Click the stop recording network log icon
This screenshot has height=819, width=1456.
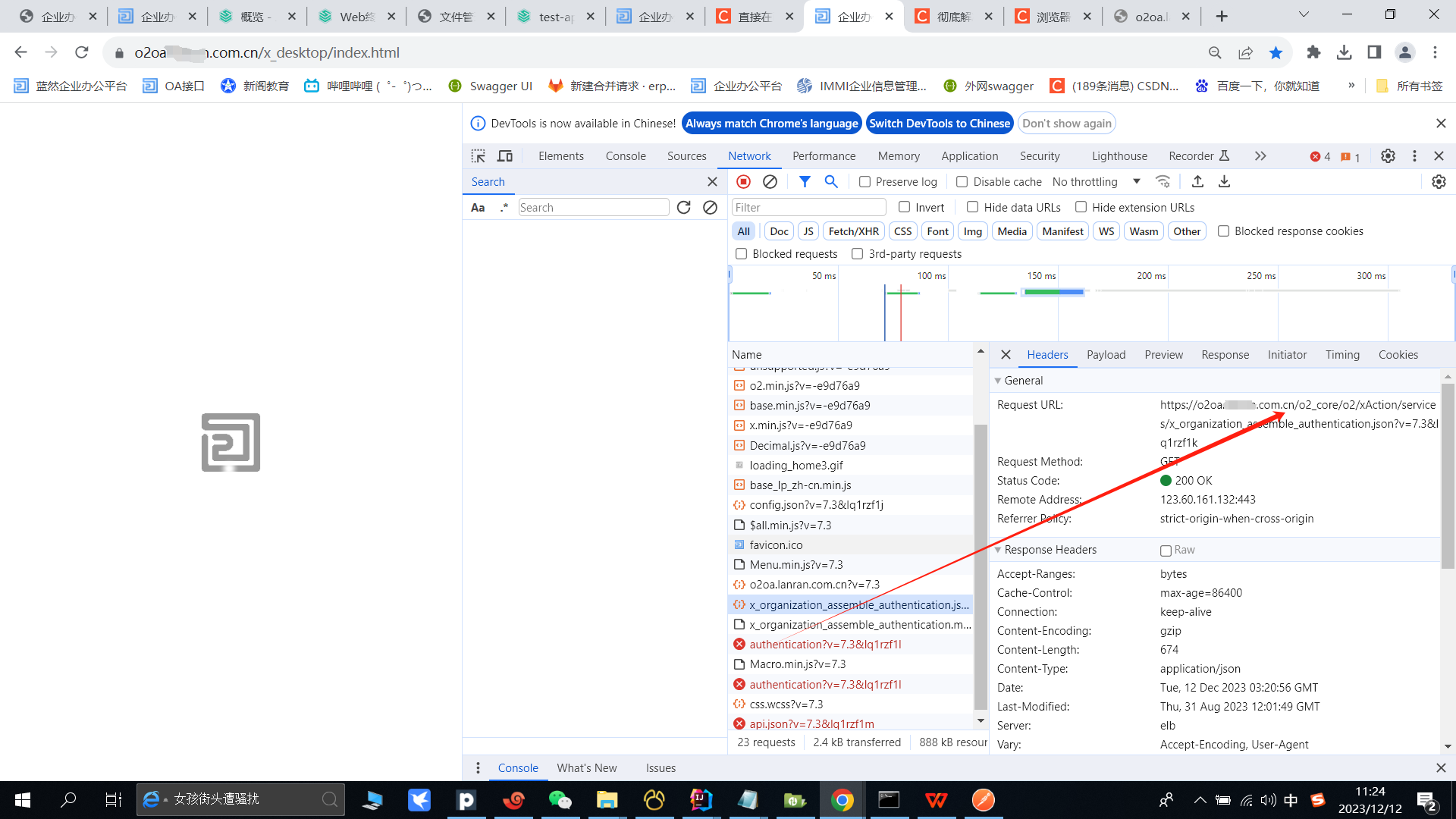point(743,182)
